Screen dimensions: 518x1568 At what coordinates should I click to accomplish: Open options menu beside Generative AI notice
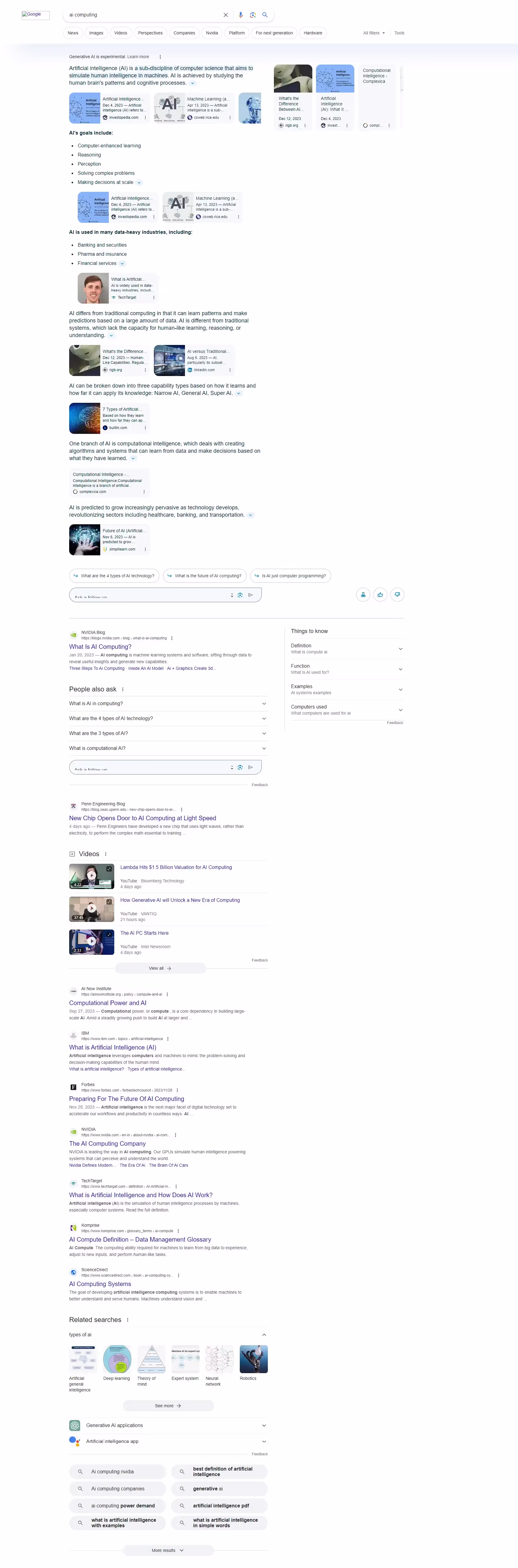(160, 57)
